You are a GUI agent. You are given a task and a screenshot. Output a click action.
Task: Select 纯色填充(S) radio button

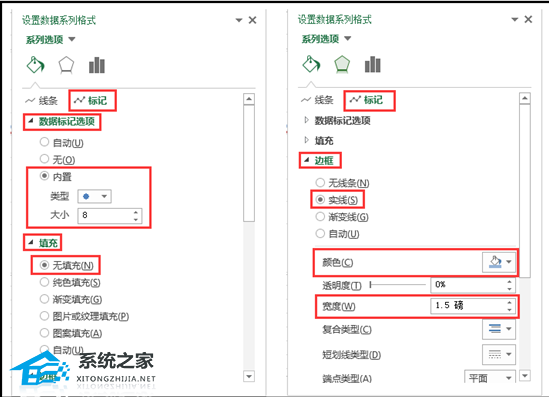coord(44,282)
